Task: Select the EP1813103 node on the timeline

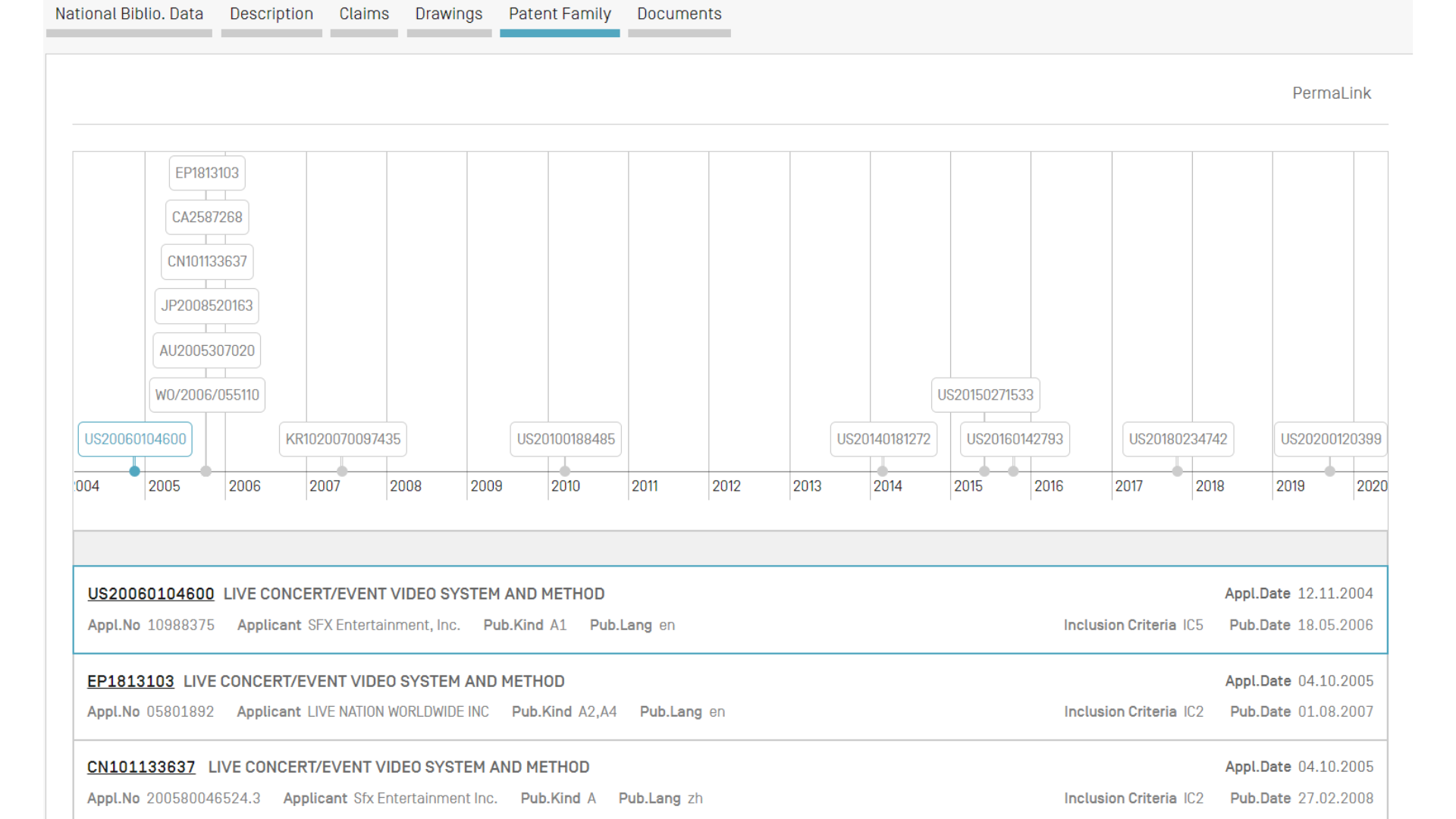Action: click(206, 173)
